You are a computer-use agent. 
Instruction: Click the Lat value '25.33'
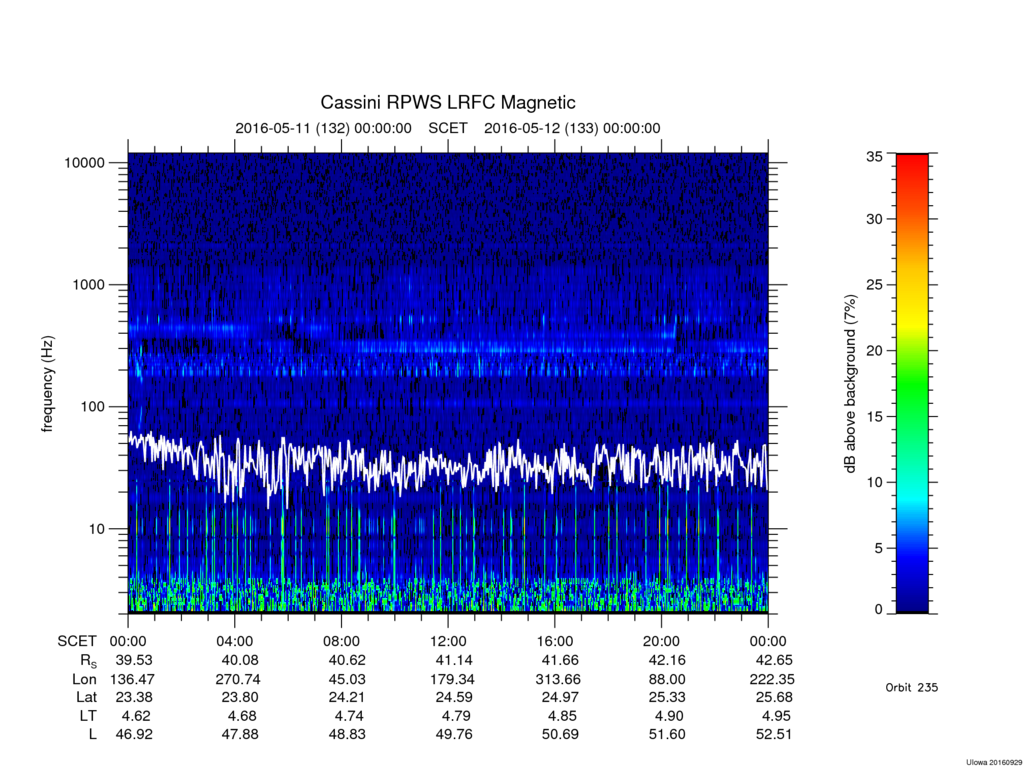(667, 698)
